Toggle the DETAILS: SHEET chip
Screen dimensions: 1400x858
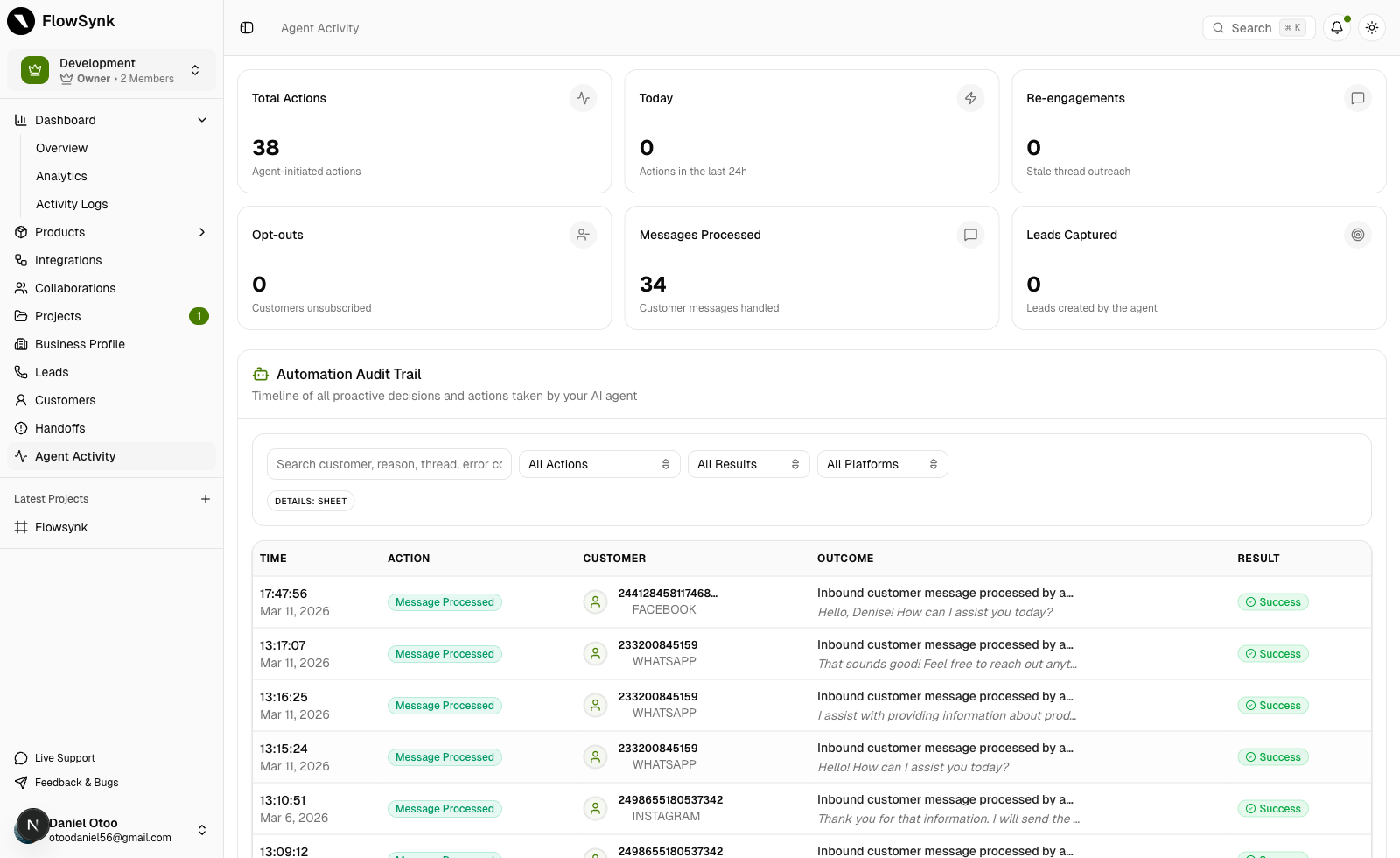tap(311, 502)
